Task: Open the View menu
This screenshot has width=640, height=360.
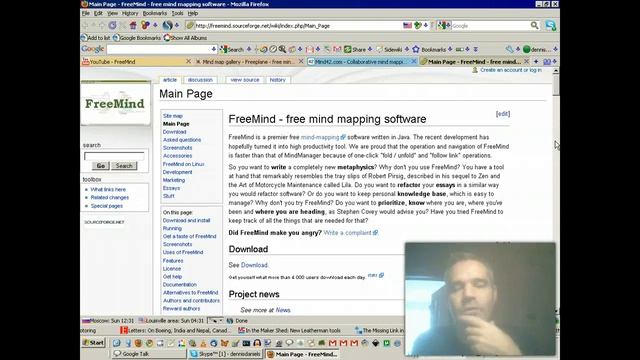Action: pos(112,13)
